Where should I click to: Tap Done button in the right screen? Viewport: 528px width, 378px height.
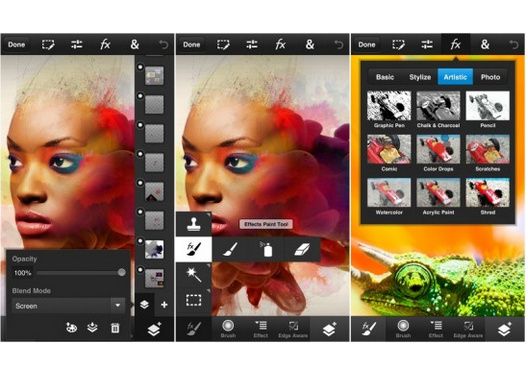pos(367,44)
